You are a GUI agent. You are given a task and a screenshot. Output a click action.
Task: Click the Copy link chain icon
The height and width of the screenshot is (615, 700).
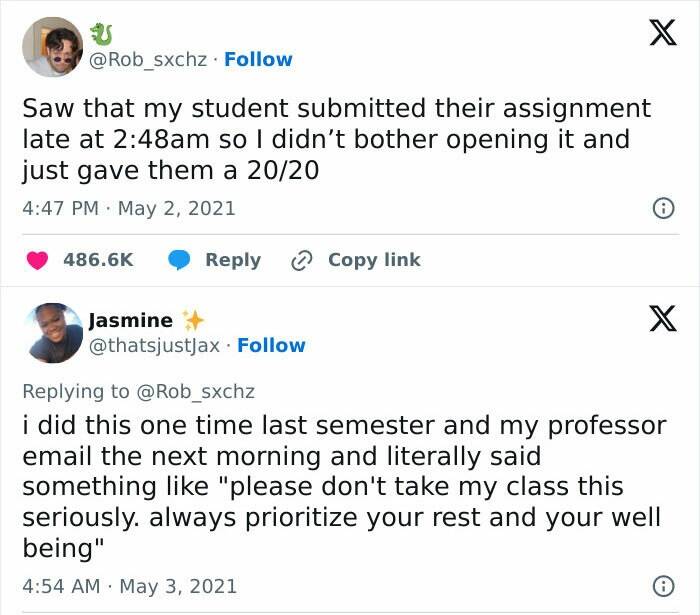coord(301,260)
